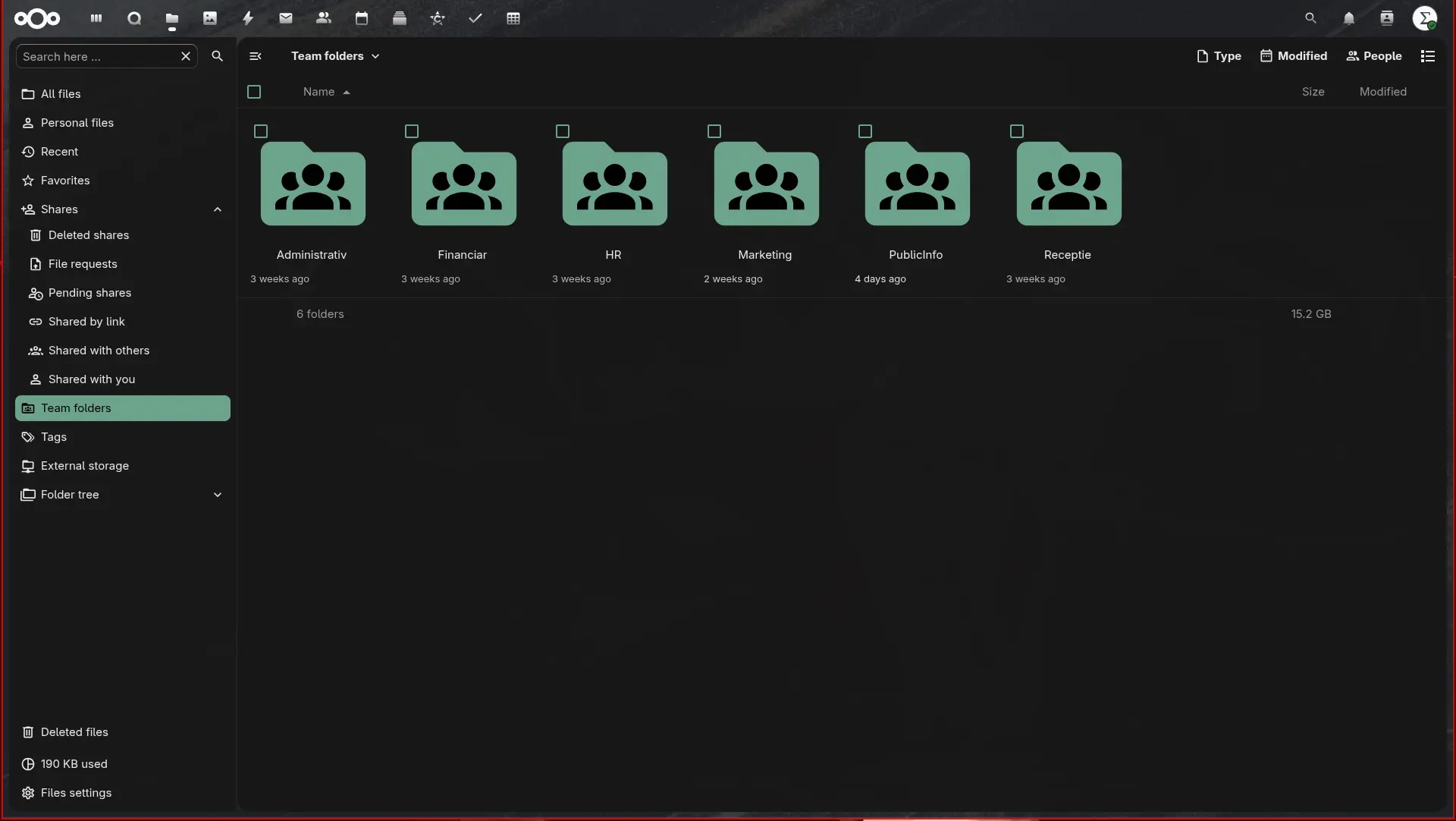Open External storage view
The image size is (1456, 821).
click(123, 466)
